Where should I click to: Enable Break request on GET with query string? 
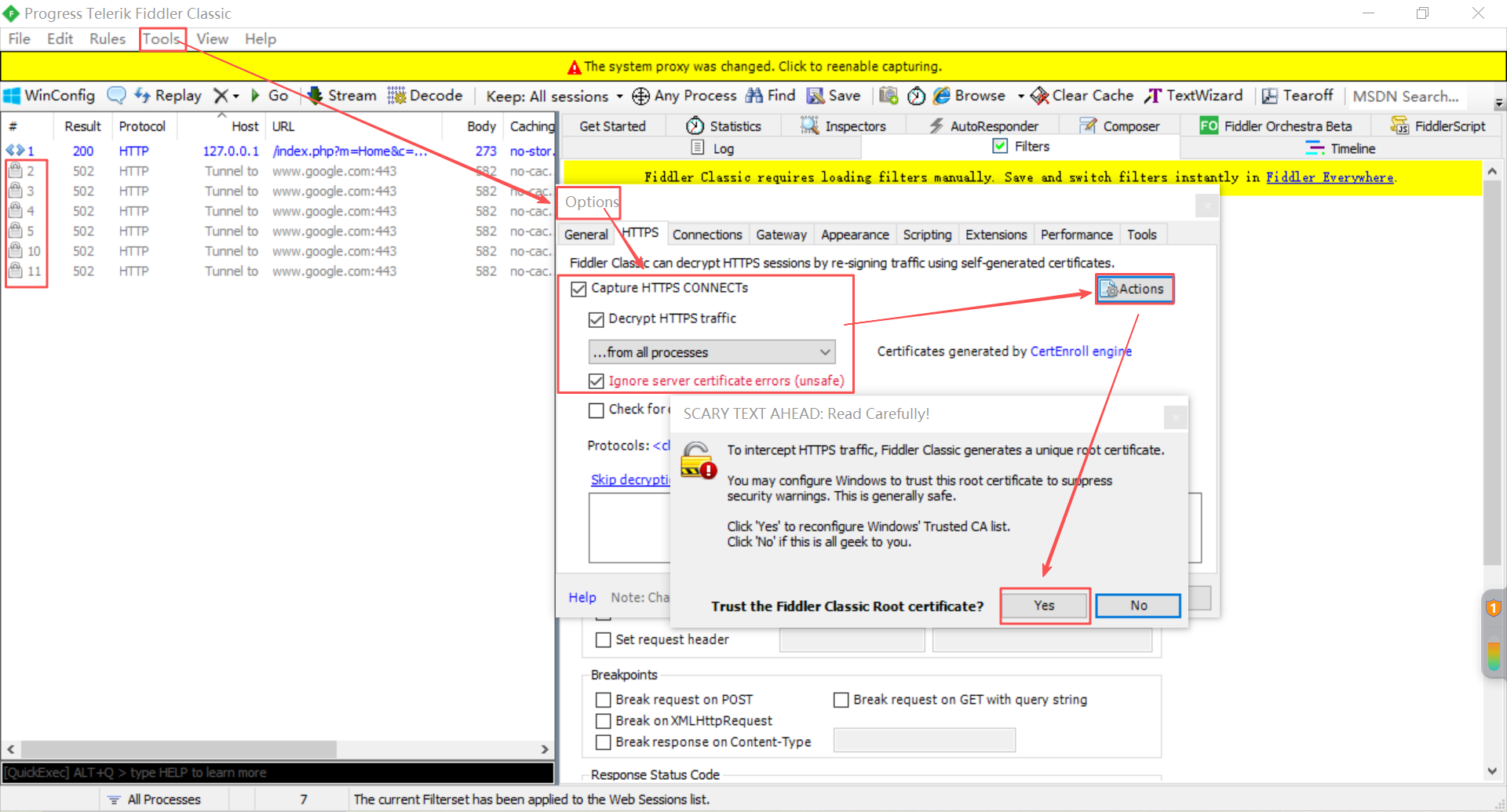pos(841,700)
